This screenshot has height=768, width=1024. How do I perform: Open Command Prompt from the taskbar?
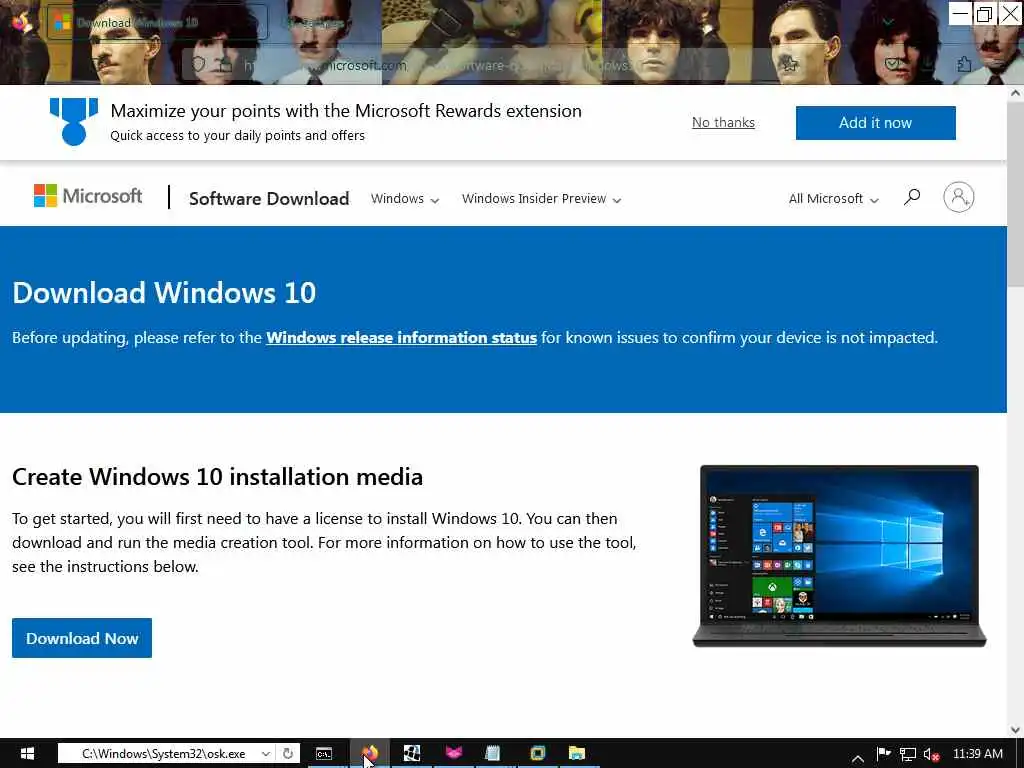pos(324,753)
